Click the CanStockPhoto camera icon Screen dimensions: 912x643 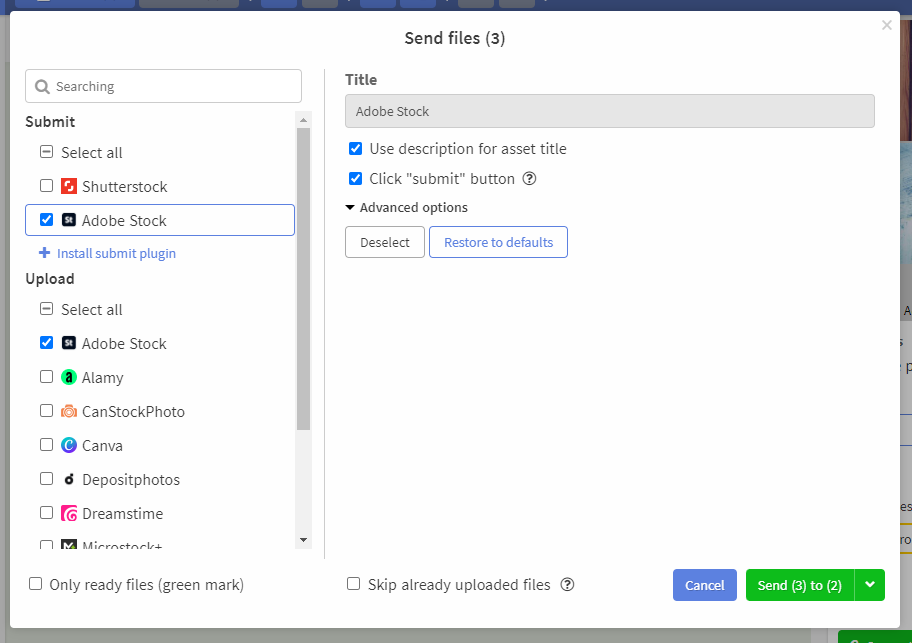click(69, 411)
